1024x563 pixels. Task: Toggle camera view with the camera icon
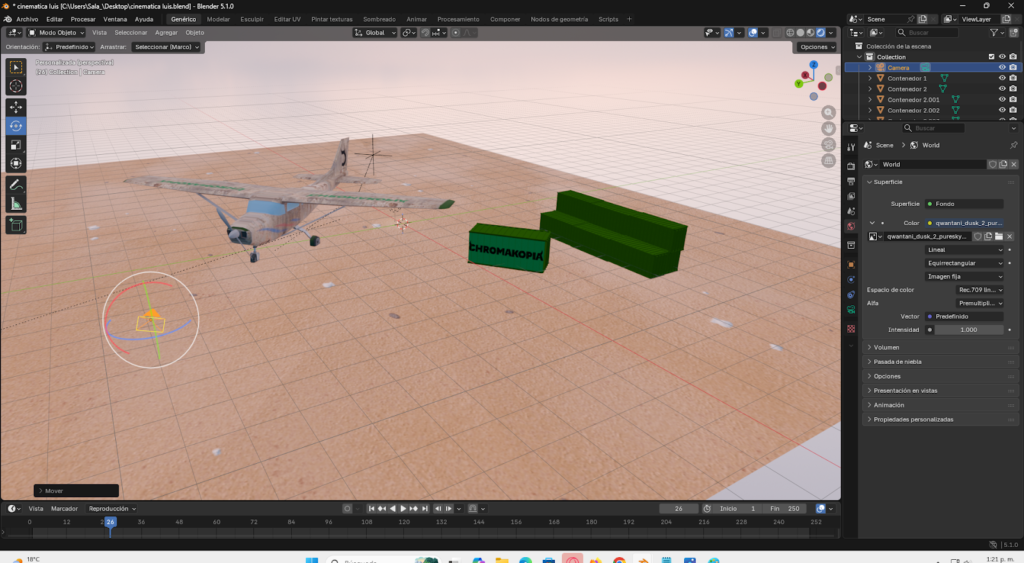point(828,144)
